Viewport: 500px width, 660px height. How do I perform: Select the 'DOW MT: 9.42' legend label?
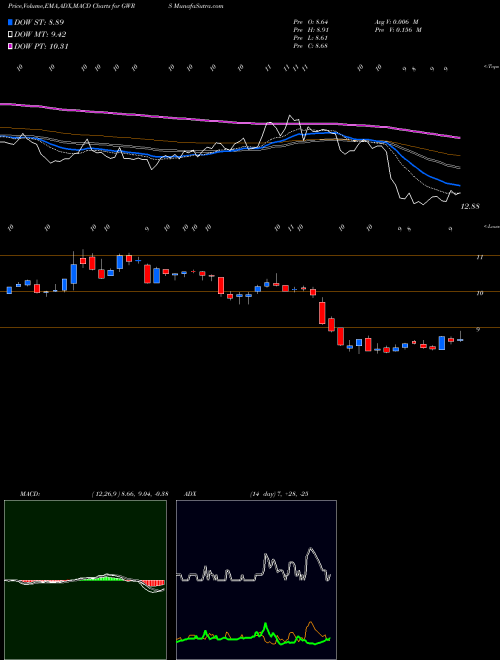pos(40,35)
